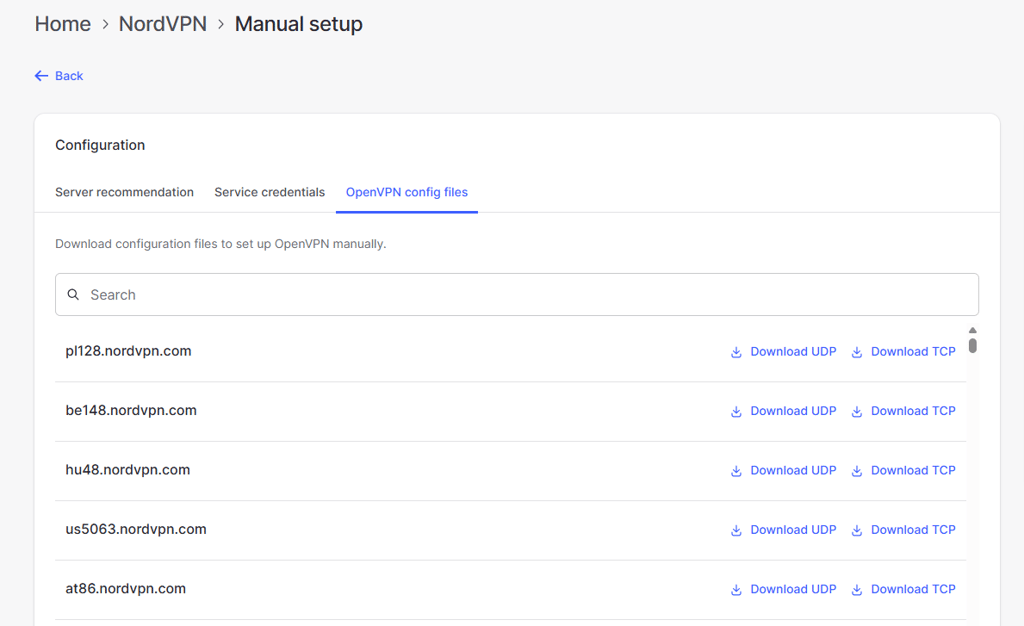Click the download icon beside hu48 Download UDP
Image resolution: width=1024 pixels, height=626 pixels.
pos(736,471)
